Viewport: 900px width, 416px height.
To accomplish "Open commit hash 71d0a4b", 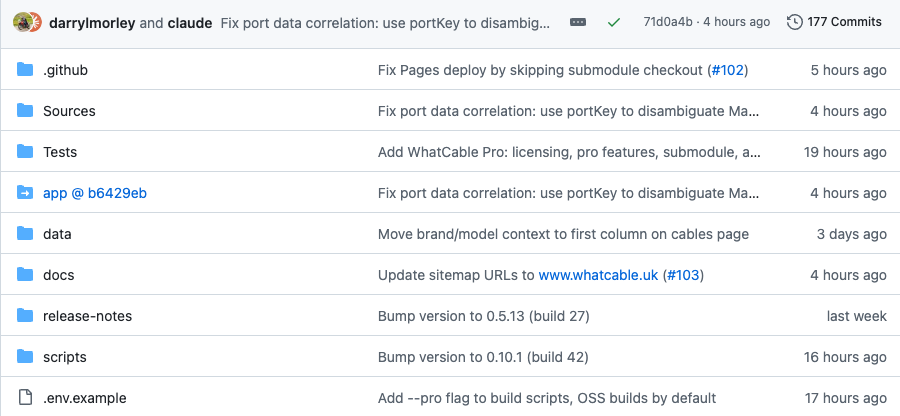I will pyautogui.click(x=668, y=22).
